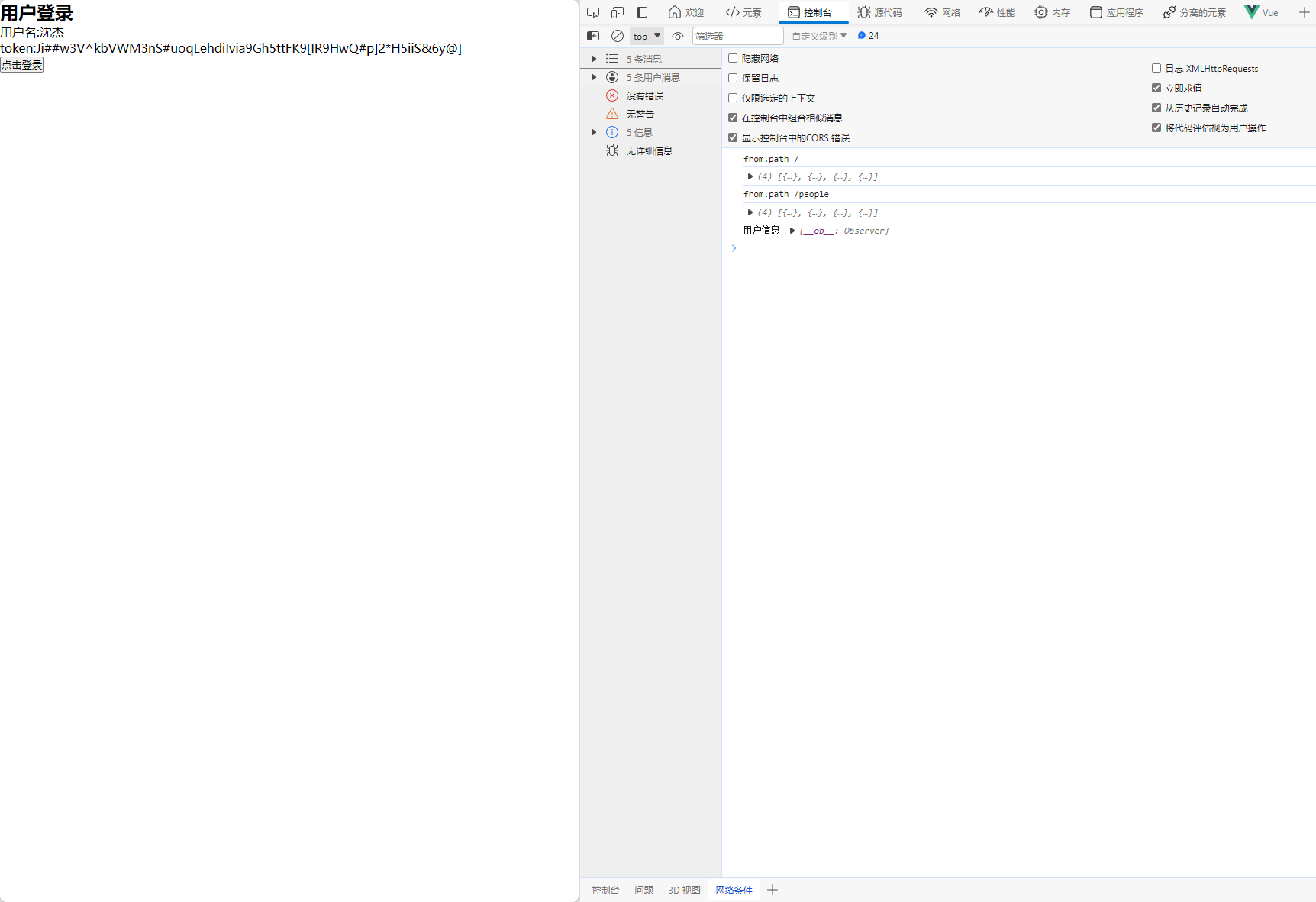The image size is (1316, 902).
Task: Open the 分离的元素 detached elements tab
Action: click(1194, 12)
